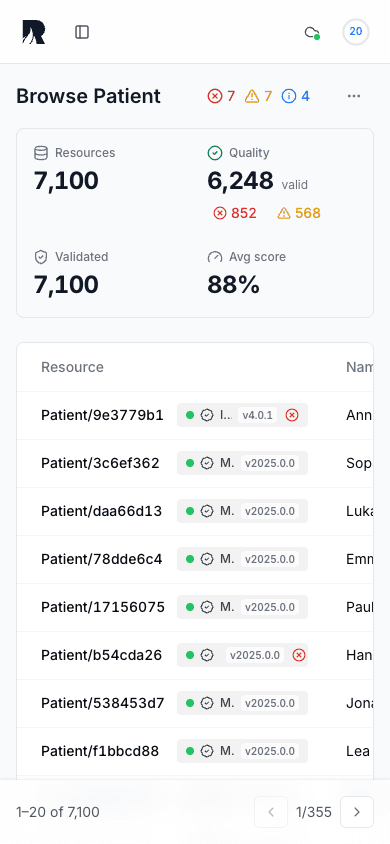
Task: Click the 1–20 of 7,100 range text
Action: click(x=58, y=812)
